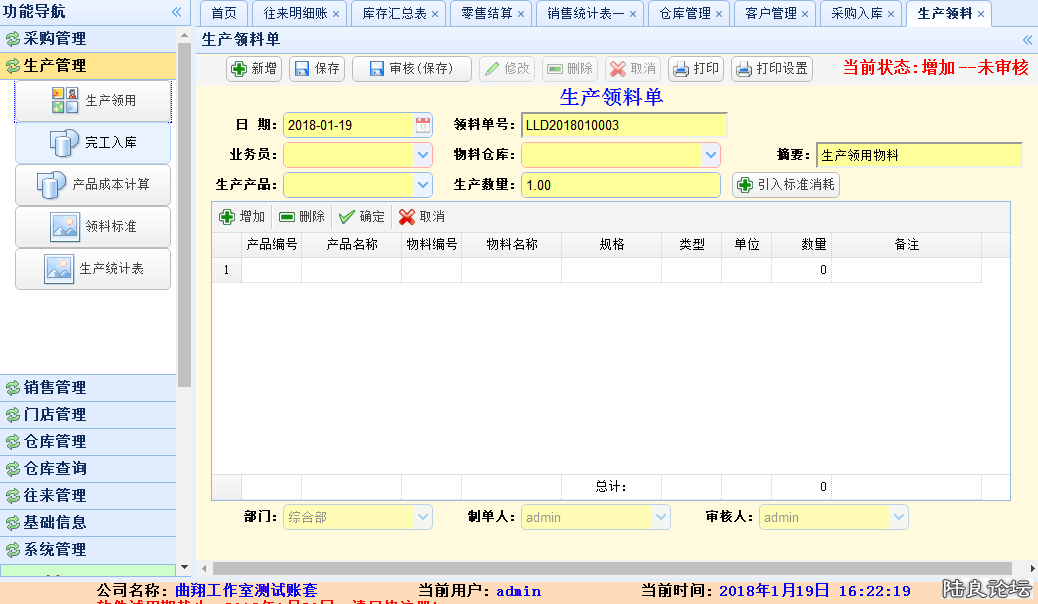The image size is (1038, 604).
Task: Click the 引入标准消耗 button
Action: [x=784, y=184]
